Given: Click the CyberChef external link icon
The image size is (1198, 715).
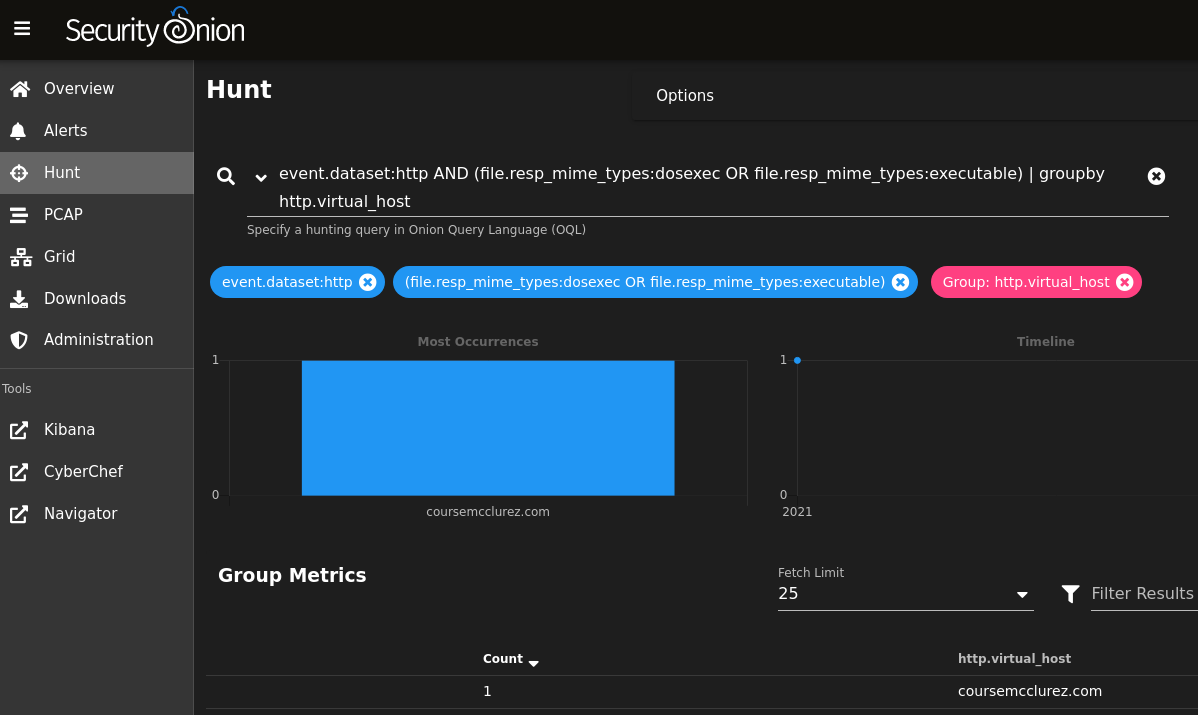Looking at the screenshot, I should click(x=19, y=472).
